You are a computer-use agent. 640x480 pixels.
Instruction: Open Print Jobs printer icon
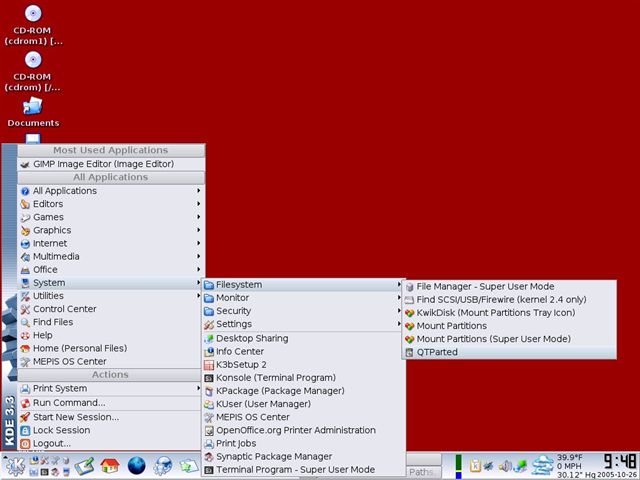click(209, 444)
